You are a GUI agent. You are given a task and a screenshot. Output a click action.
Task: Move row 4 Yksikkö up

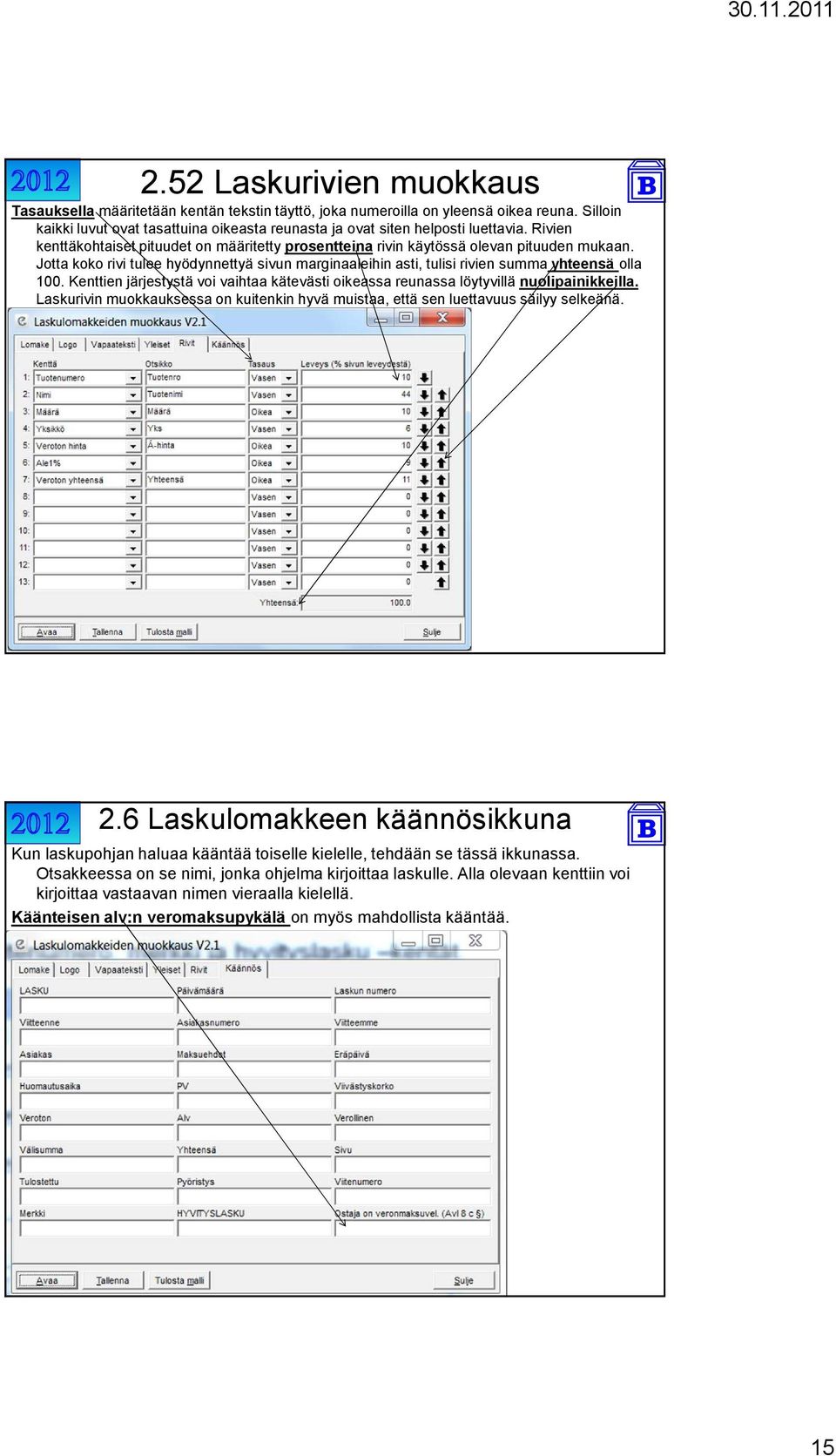click(442, 428)
